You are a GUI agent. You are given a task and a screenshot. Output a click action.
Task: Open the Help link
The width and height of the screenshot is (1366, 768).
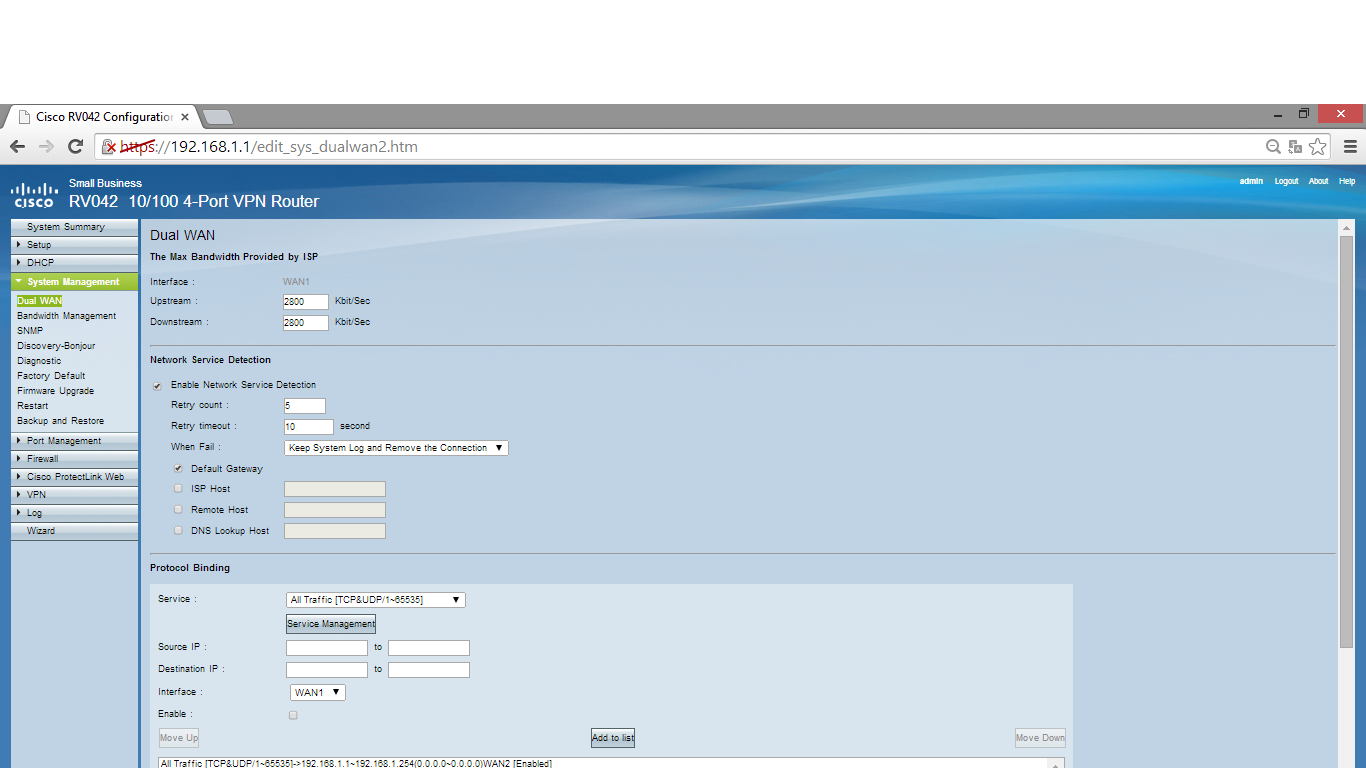[x=1347, y=181]
